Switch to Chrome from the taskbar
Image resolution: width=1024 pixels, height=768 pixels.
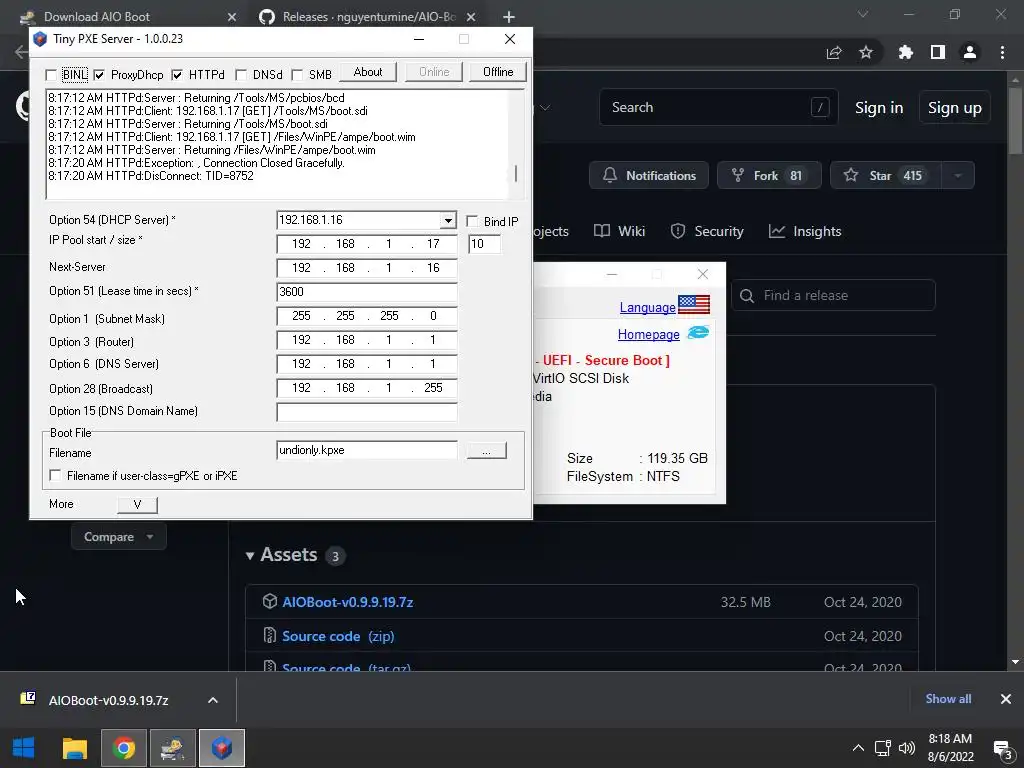123,748
